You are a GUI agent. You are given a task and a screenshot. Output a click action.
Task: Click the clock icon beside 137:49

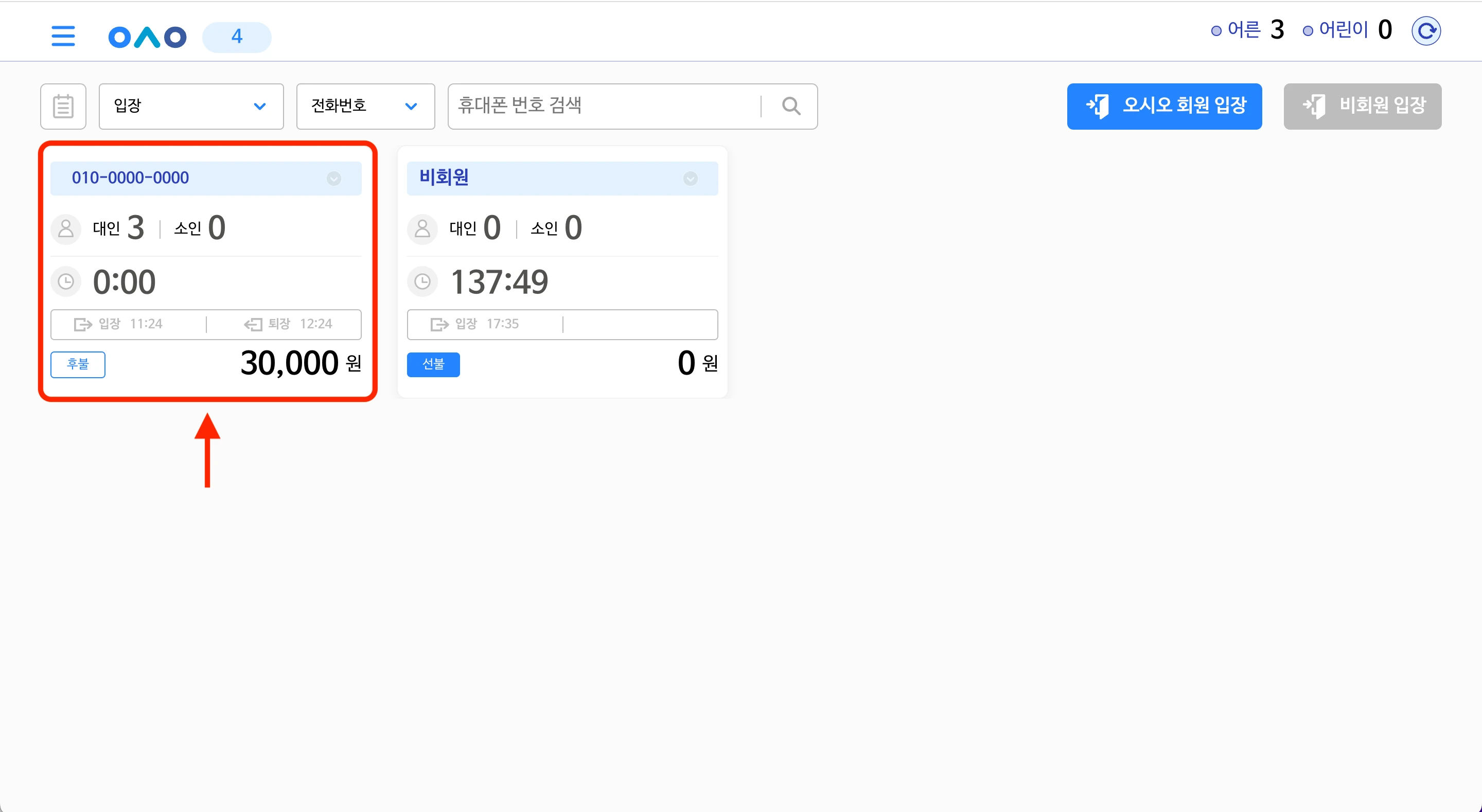click(422, 282)
